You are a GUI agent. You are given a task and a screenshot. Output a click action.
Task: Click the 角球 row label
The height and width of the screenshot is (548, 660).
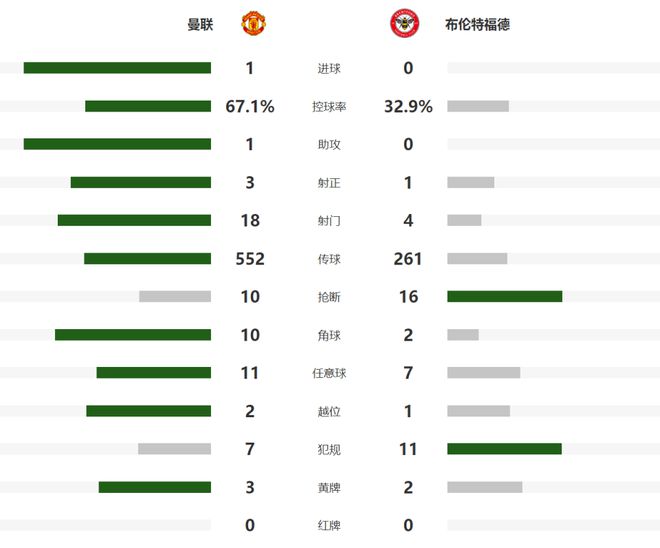pyautogui.click(x=329, y=335)
